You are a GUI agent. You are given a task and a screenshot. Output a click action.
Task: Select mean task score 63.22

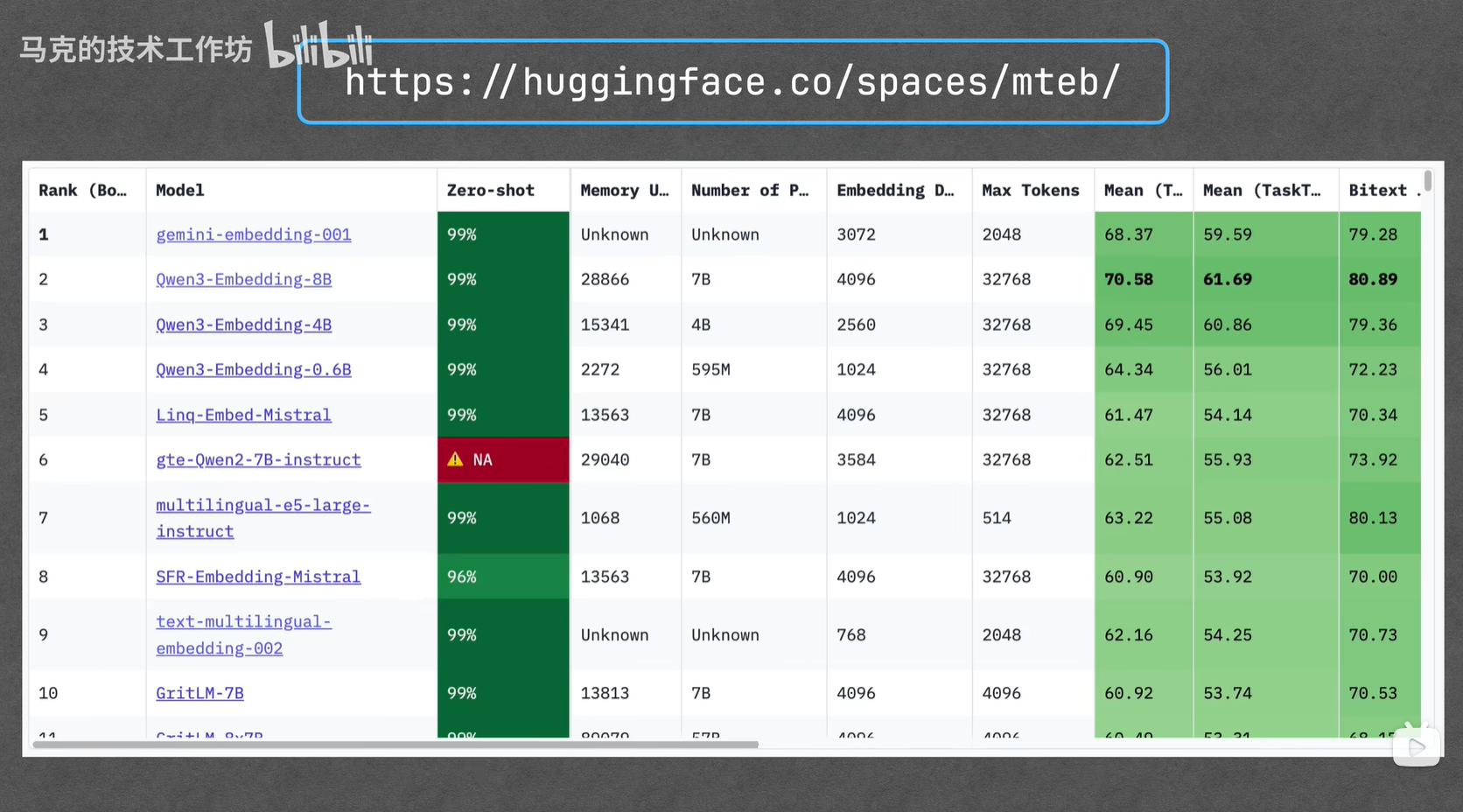pyautogui.click(x=1129, y=518)
